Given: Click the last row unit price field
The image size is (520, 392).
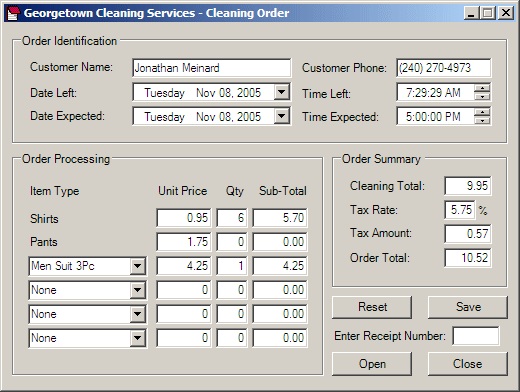Looking at the screenshot, I should pyautogui.click(x=184, y=338).
